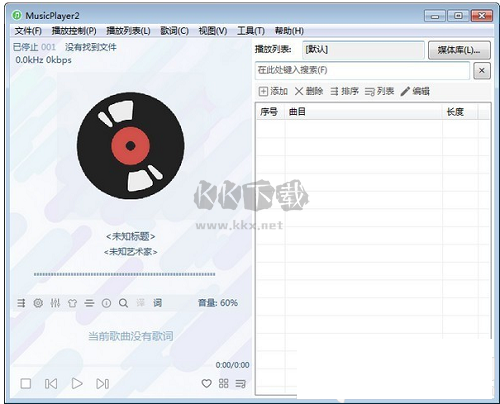Screen dimensions: 500x404
Task: Maximize the MusicPlayer2 window
Action: (x=458, y=16)
